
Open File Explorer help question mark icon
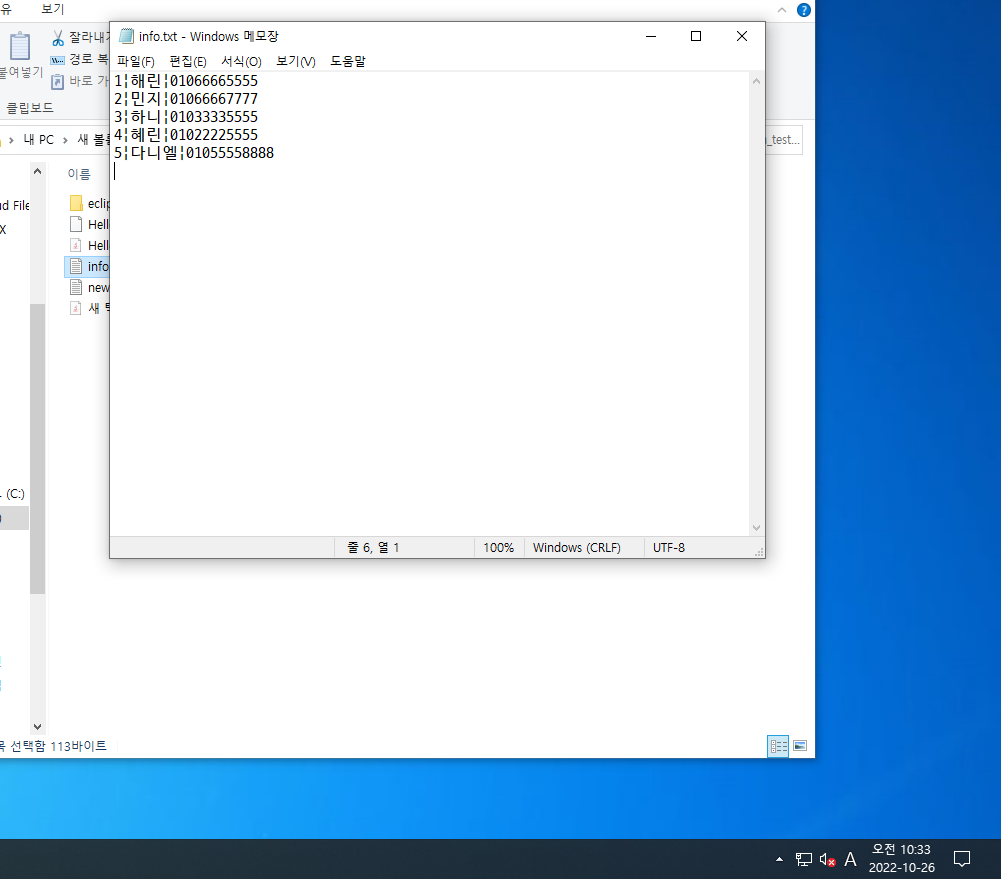pyautogui.click(x=804, y=10)
